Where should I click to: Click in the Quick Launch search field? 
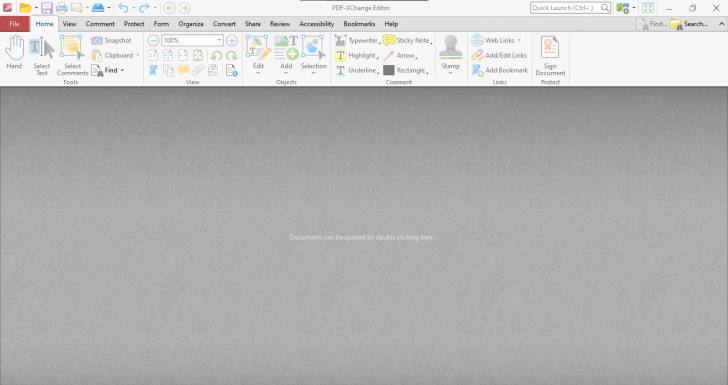(570, 8)
